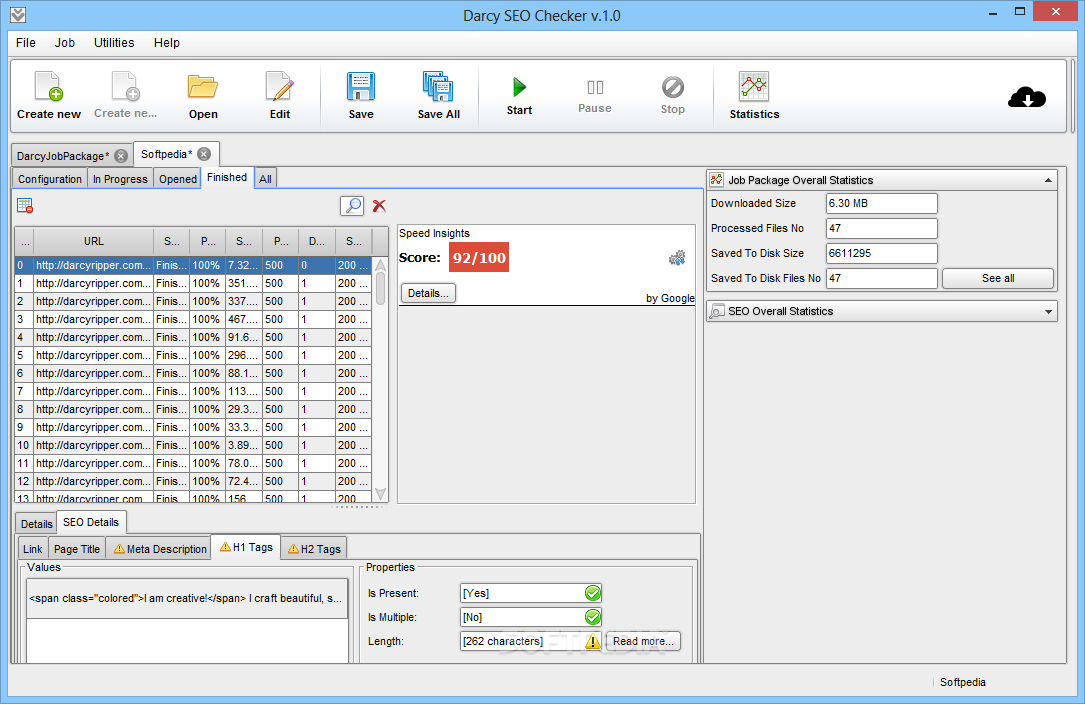
Task: Select table row 5
Action: (x=193, y=355)
